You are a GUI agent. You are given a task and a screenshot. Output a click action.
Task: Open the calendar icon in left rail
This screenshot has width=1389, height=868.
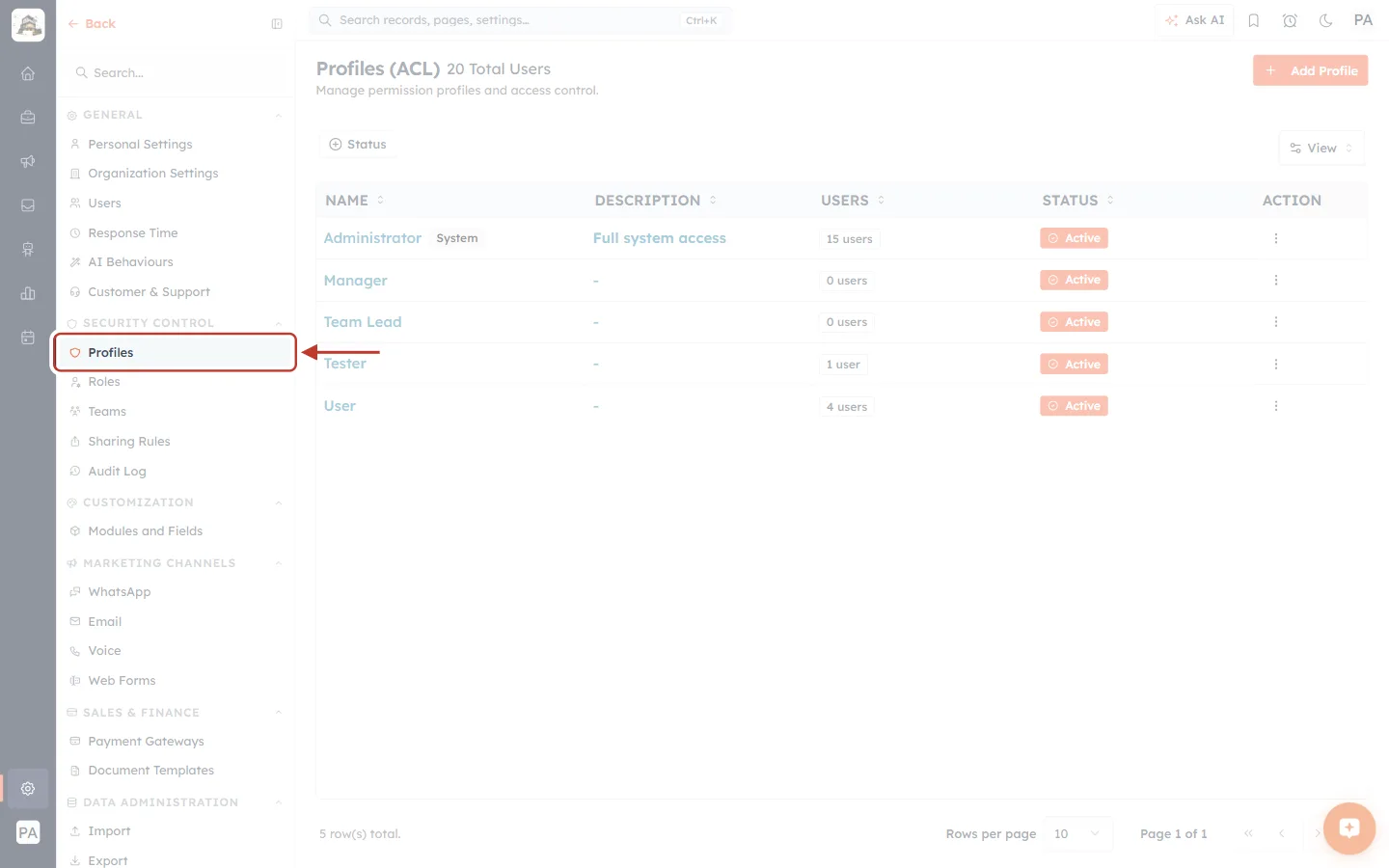(28, 338)
